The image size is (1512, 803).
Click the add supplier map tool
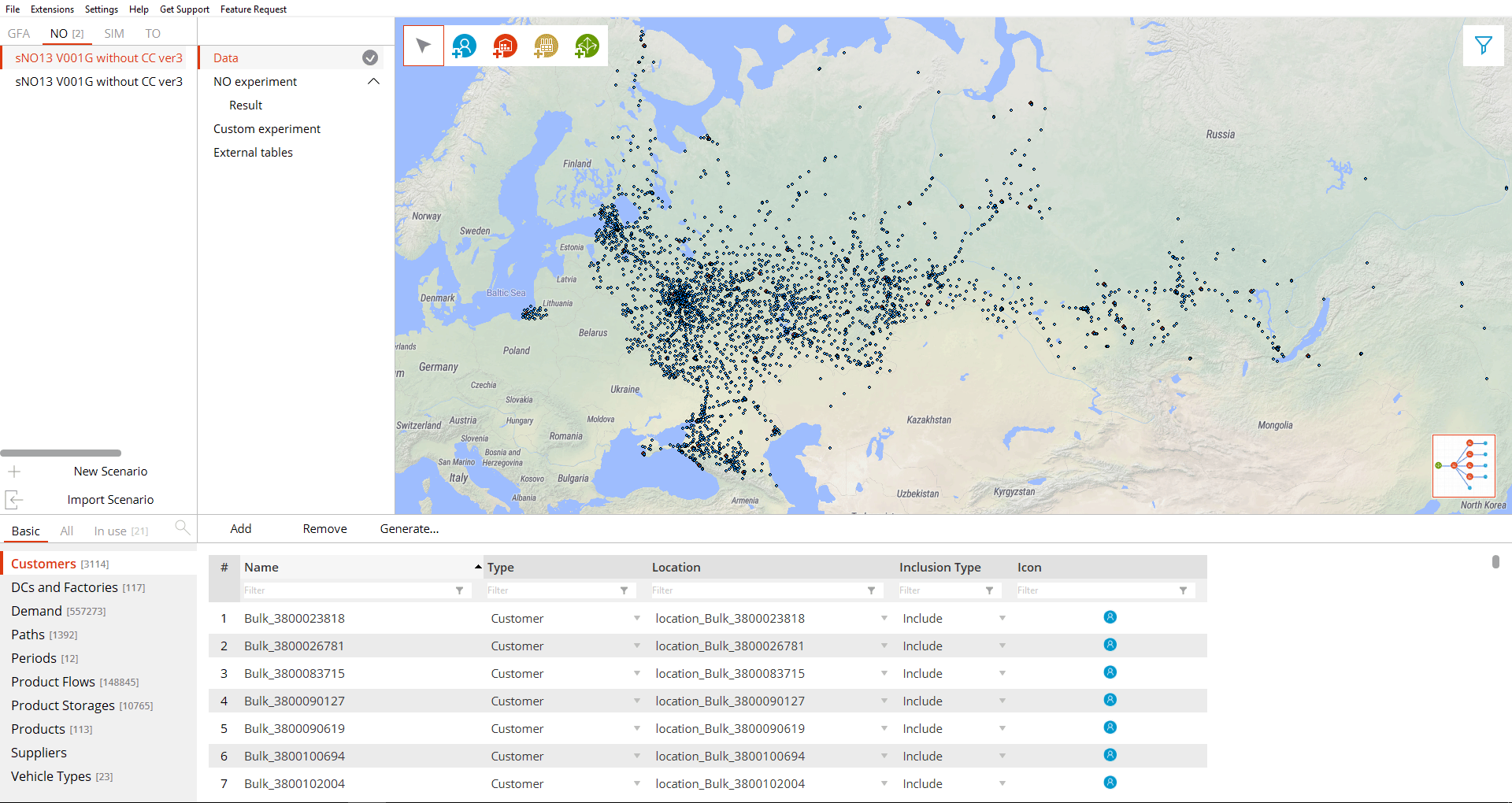tap(587, 46)
